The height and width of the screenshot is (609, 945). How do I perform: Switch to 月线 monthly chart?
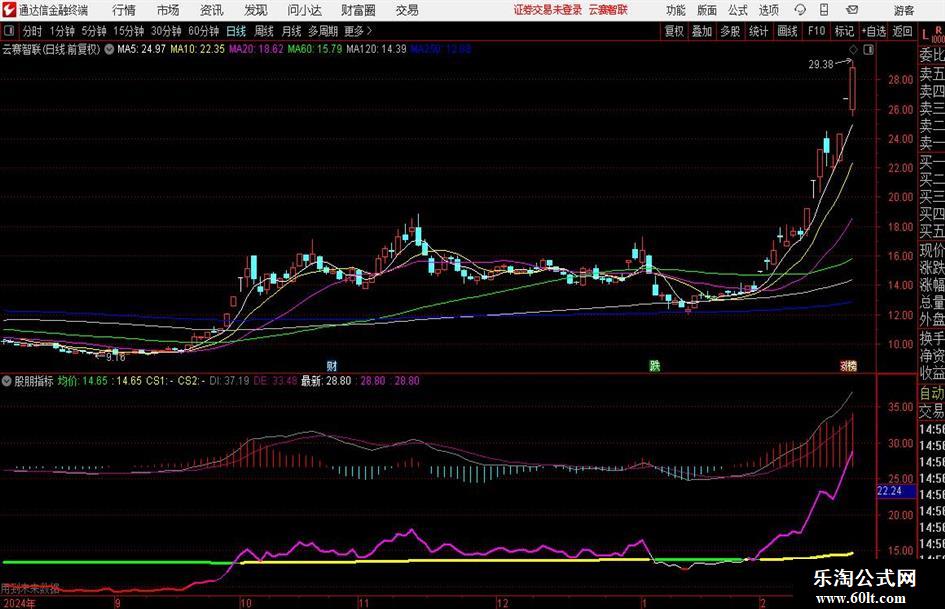point(291,31)
